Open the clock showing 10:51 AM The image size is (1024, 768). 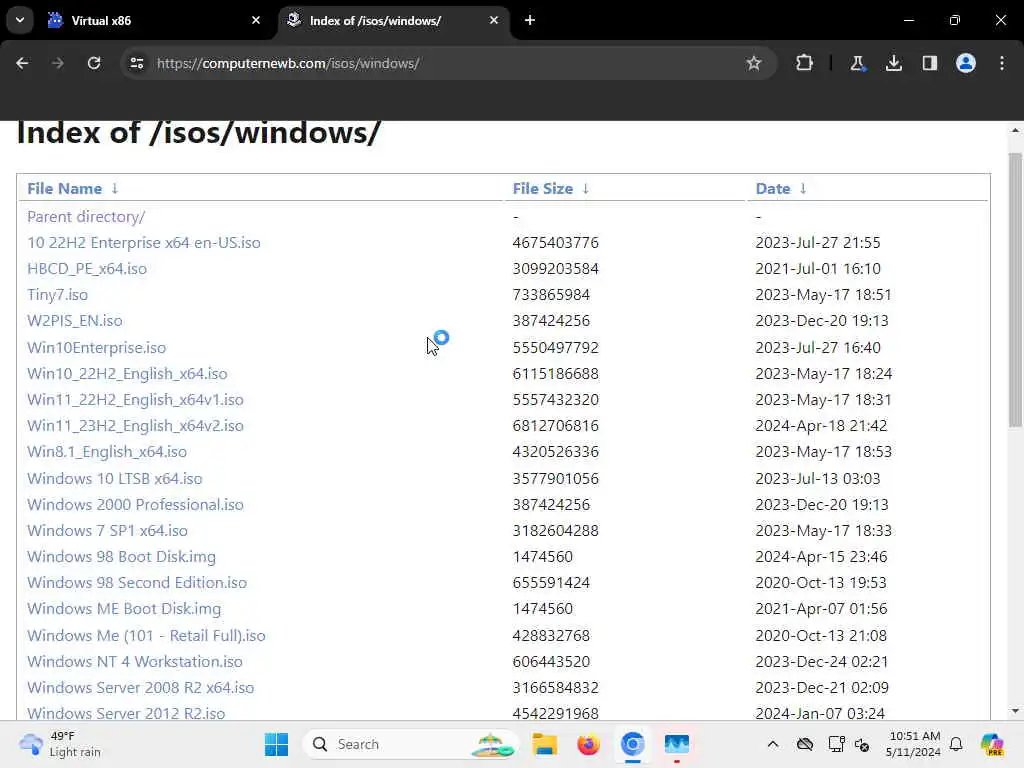point(914,744)
